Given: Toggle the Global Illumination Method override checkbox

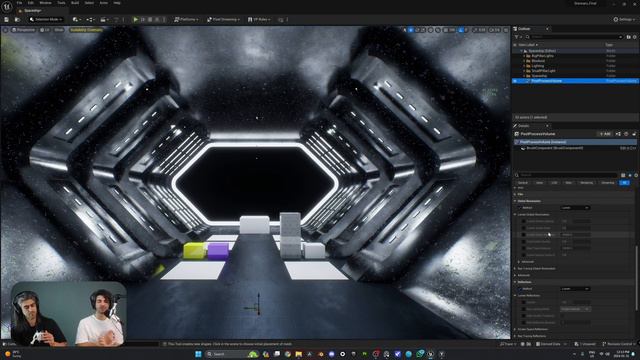Looking at the screenshot, I should tap(520, 208).
